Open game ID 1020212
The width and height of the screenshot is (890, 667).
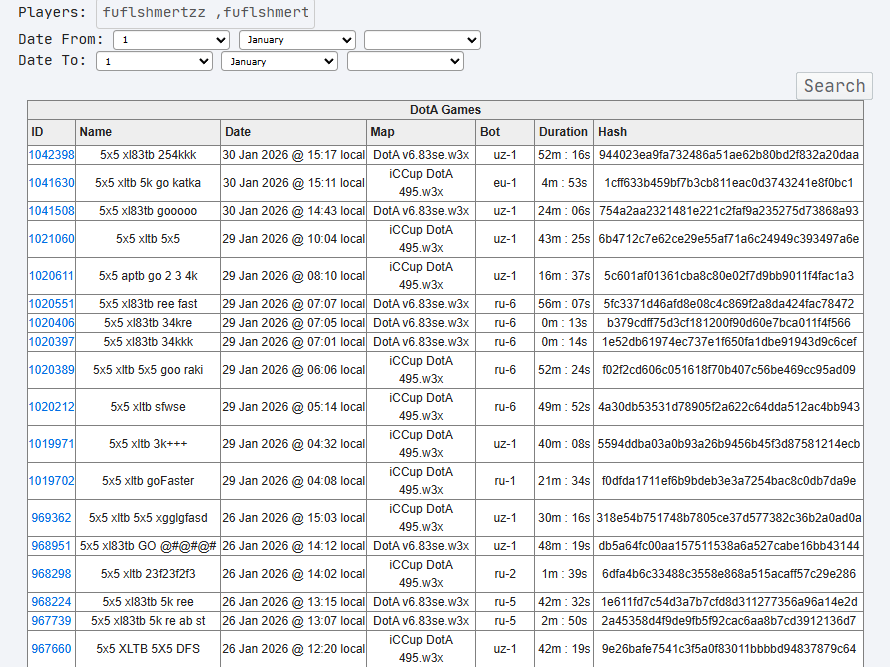click(x=51, y=407)
